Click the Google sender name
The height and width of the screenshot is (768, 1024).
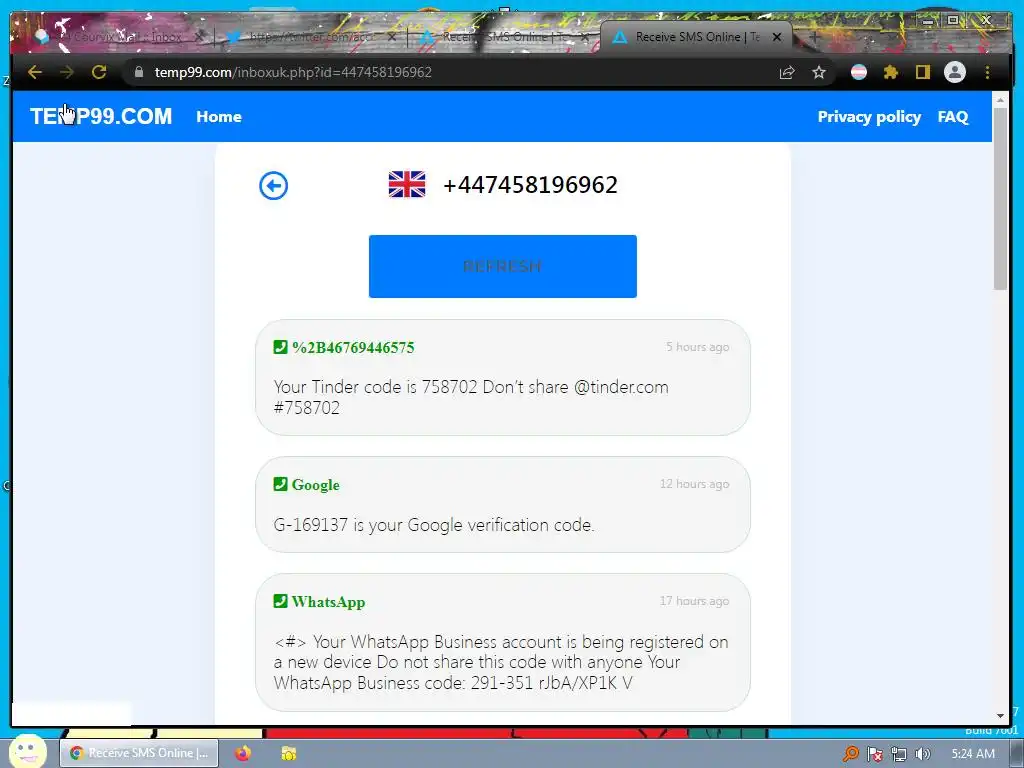315,485
